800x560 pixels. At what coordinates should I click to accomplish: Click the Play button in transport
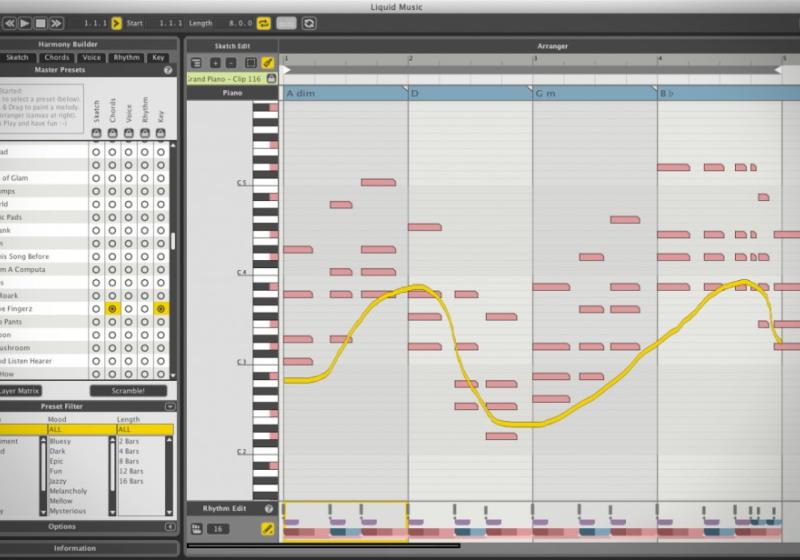[x=24, y=22]
